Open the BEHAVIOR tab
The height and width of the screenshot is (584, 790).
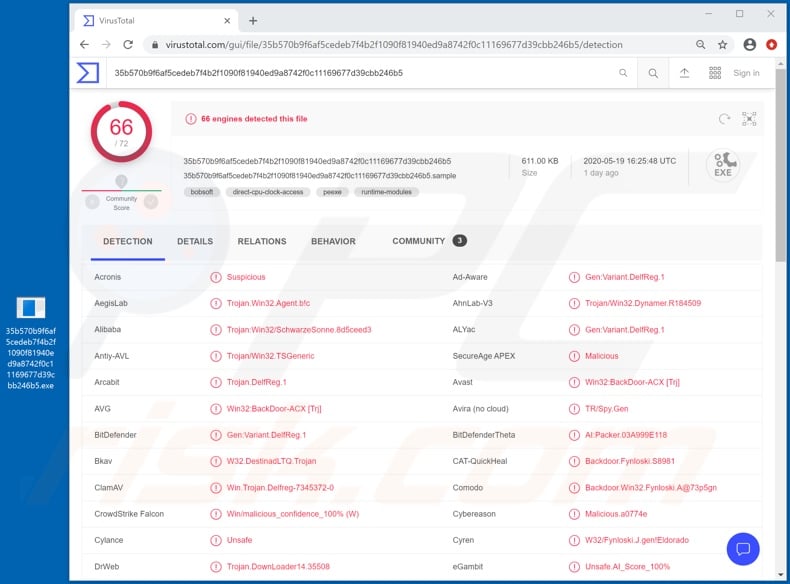(333, 241)
